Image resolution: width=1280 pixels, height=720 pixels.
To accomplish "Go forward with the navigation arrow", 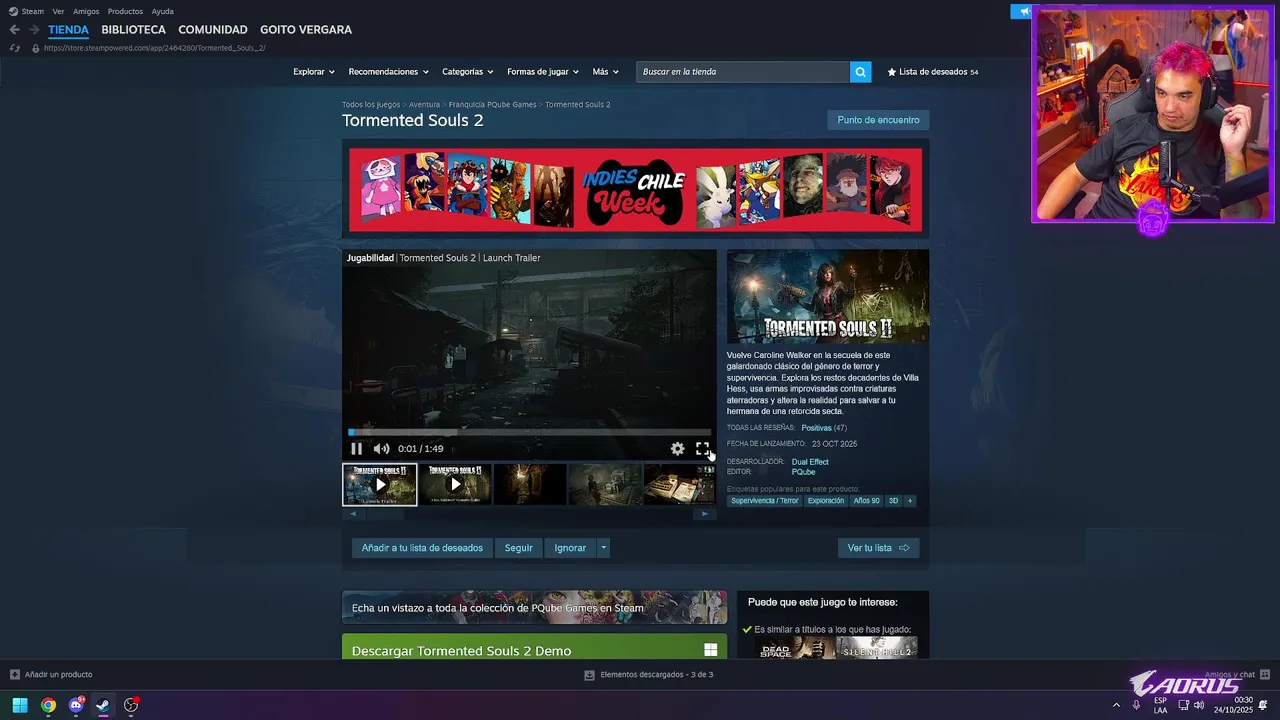I will pyautogui.click(x=34, y=30).
